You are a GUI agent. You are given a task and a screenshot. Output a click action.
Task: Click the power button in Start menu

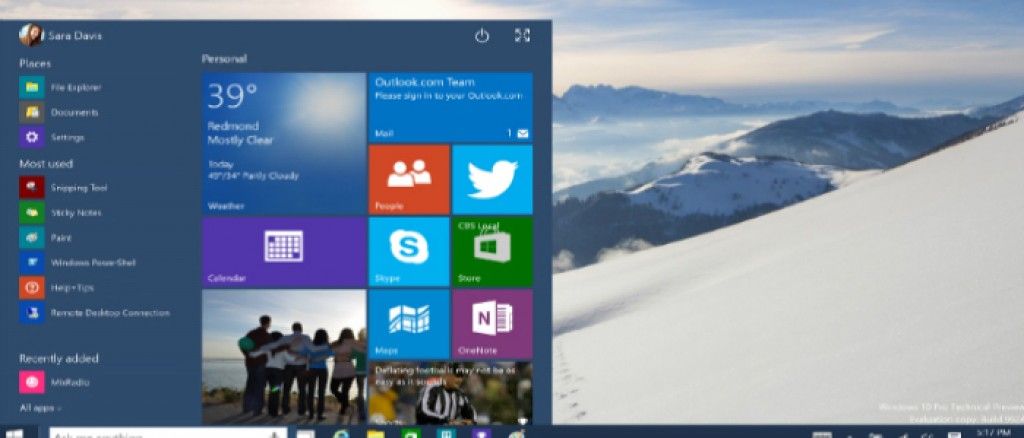click(482, 36)
